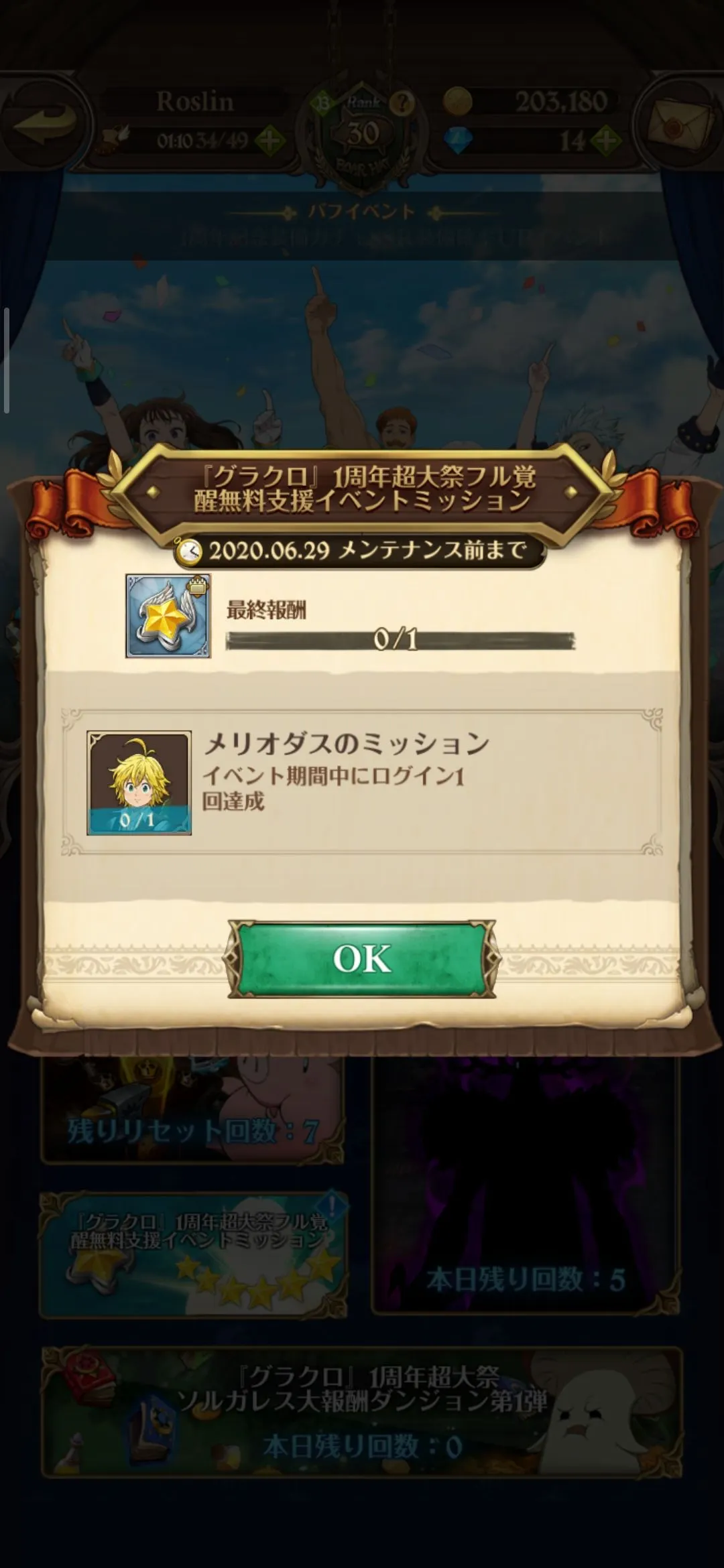Tap the green OK button

pos(362,959)
